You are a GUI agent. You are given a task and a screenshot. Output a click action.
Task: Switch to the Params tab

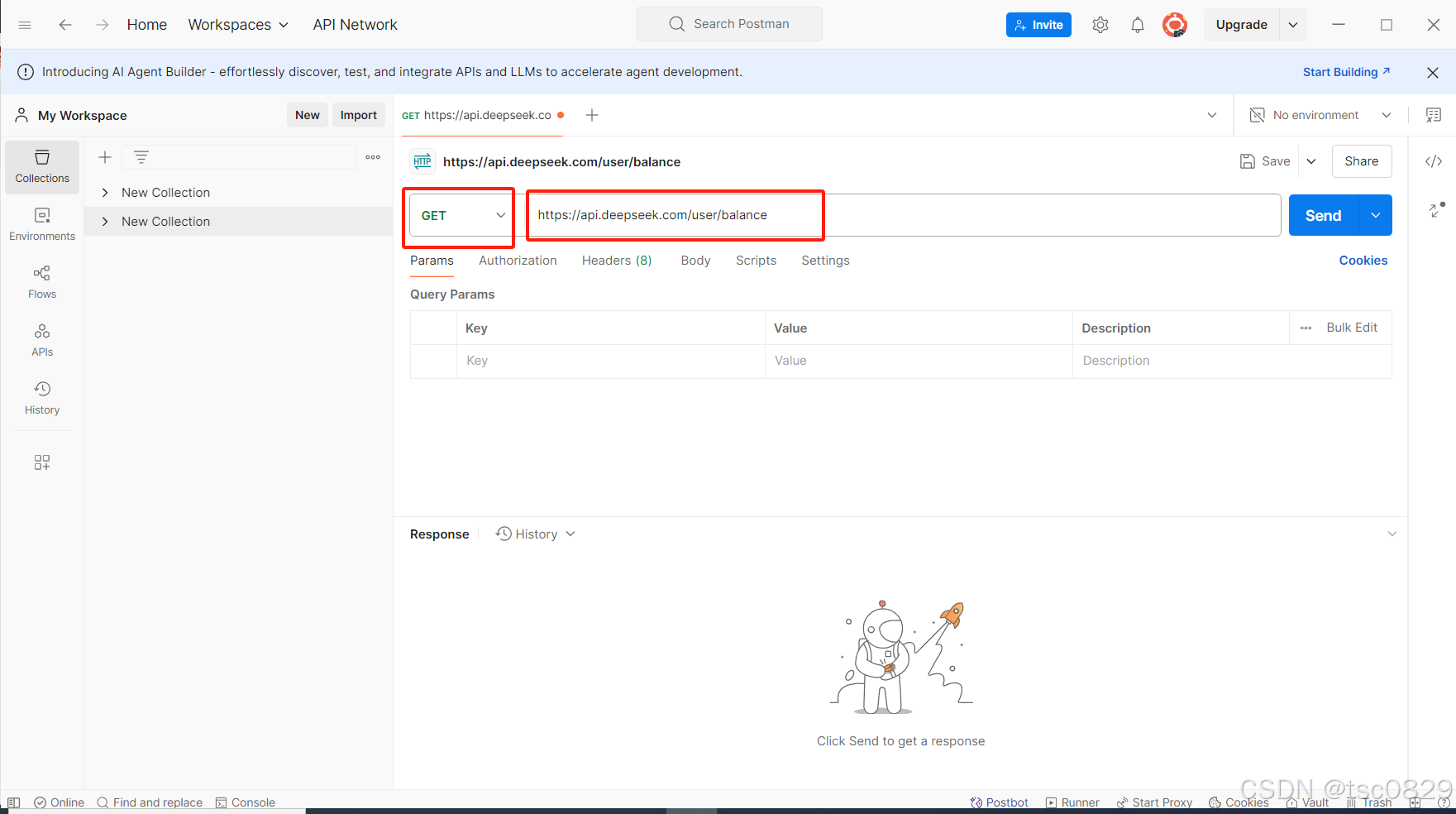coord(432,261)
